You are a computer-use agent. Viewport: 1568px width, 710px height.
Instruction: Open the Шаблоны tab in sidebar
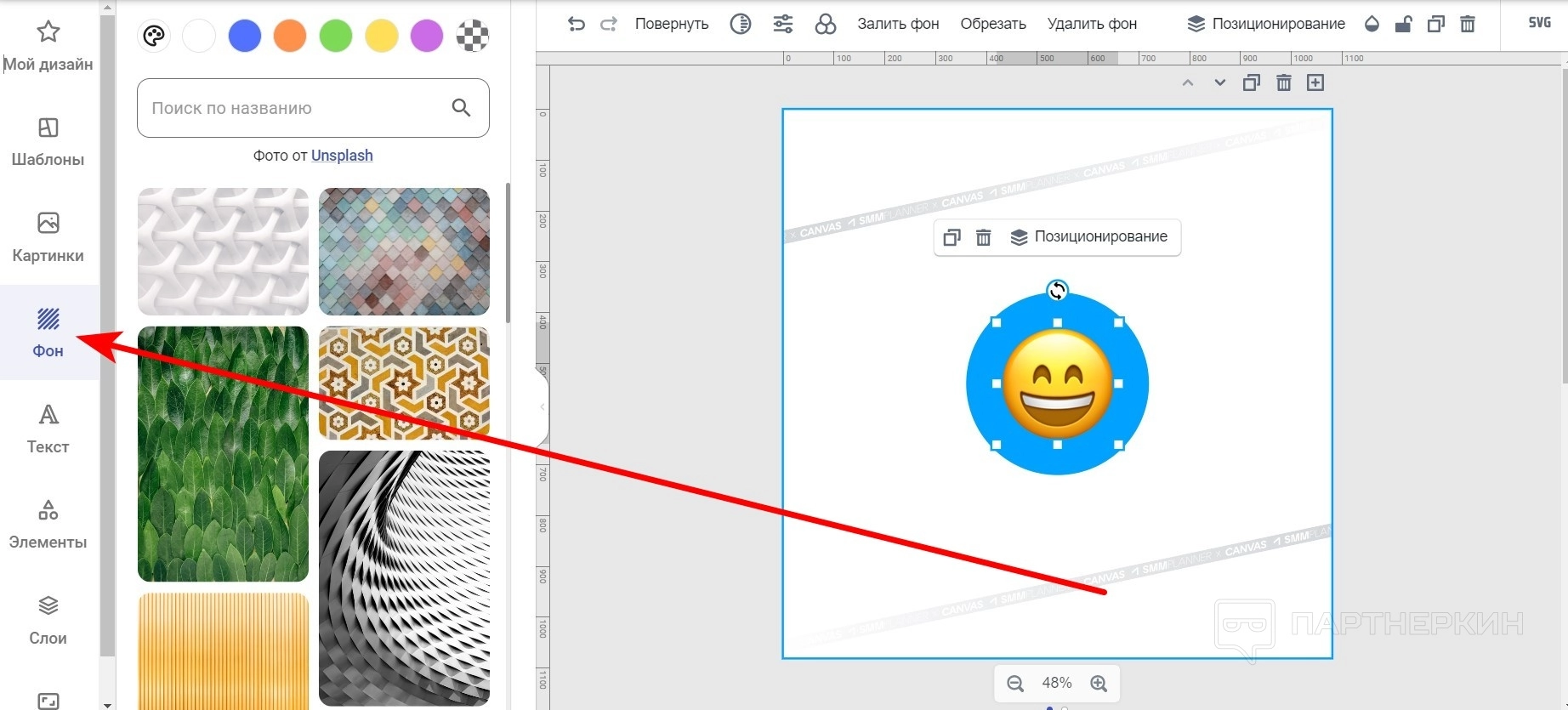48,142
